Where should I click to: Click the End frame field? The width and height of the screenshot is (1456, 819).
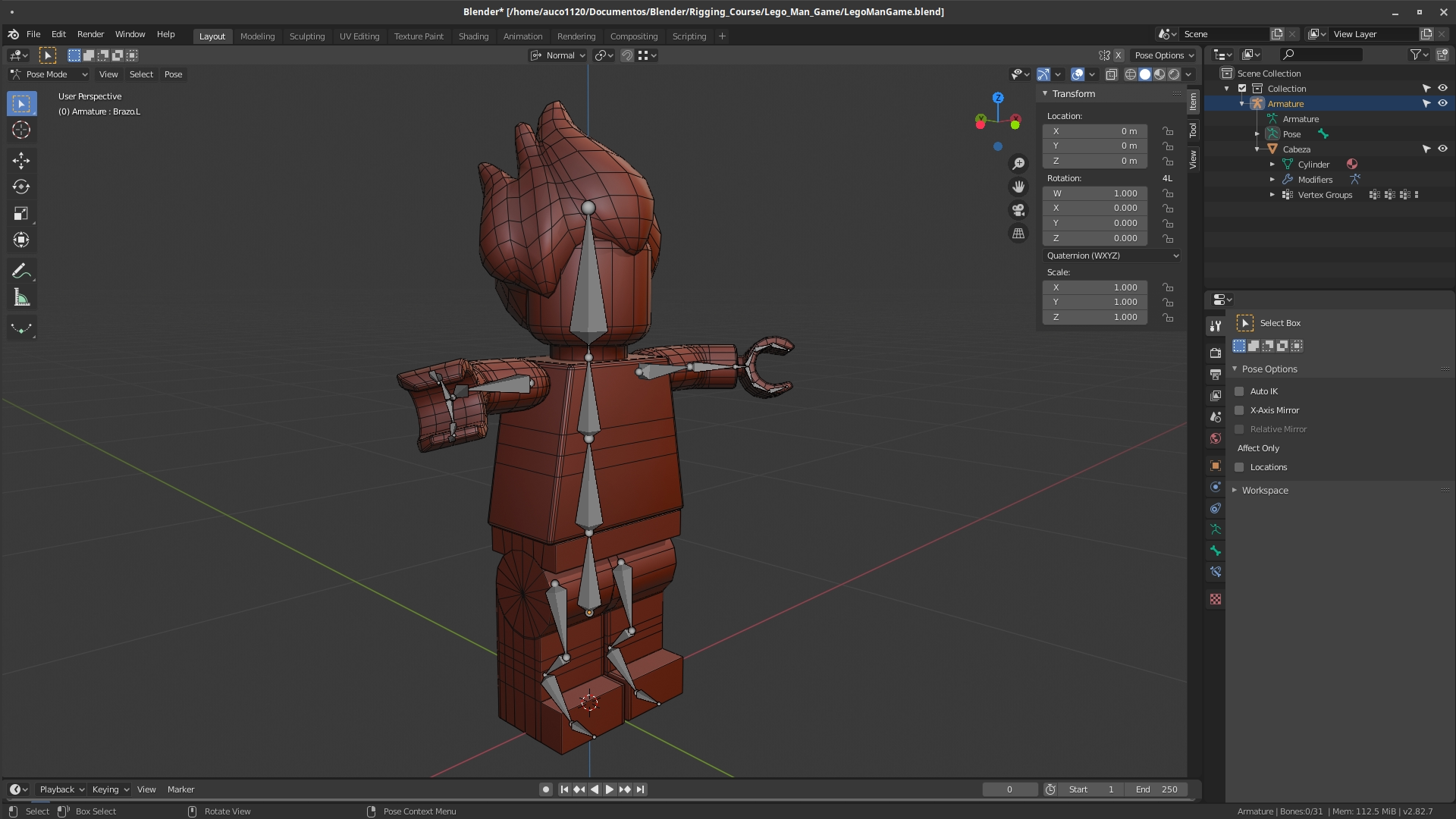point(1156,789)
